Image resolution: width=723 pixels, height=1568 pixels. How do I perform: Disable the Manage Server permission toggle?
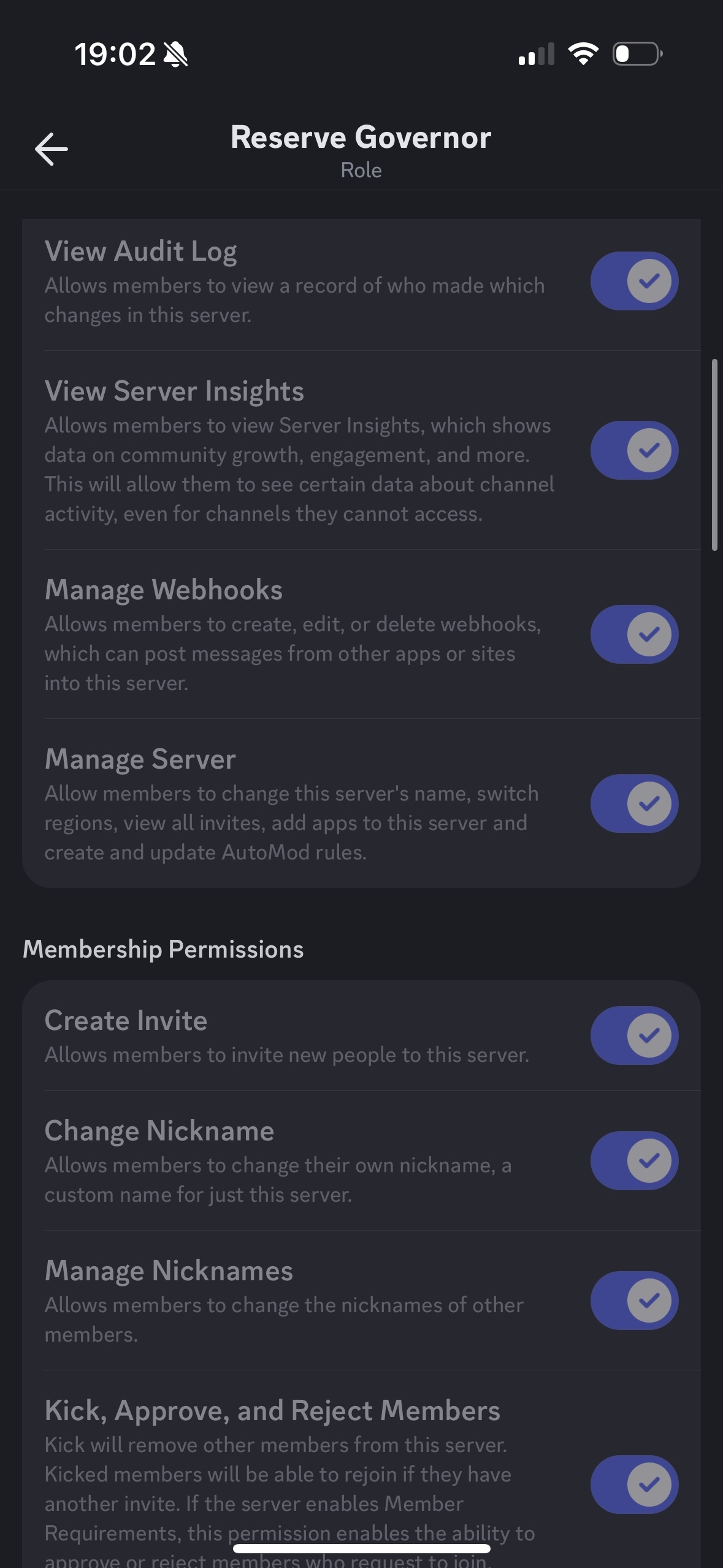[x=634, y=804]
